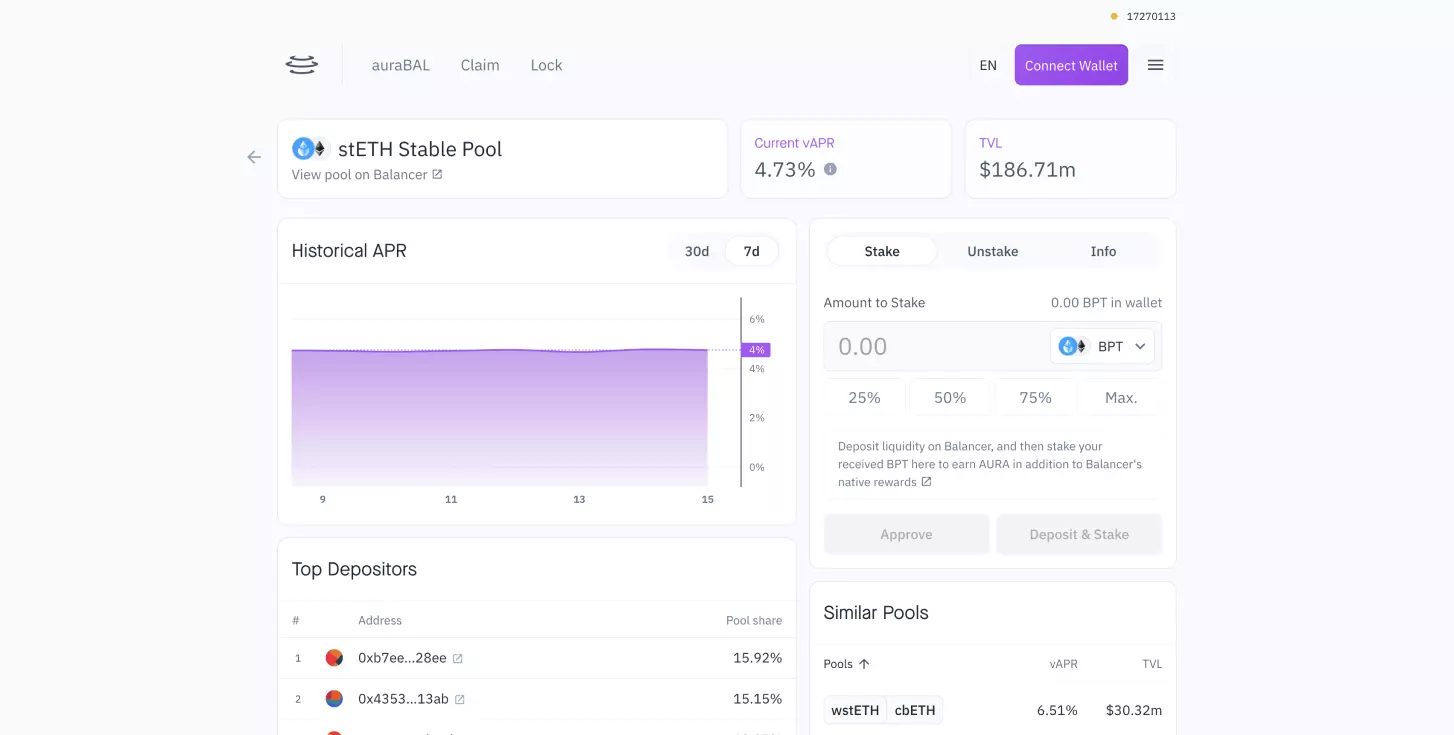The image size is (1454, 735).
Task: Click the TVL column header in Similar Pools
Action: click(1152, 664)
